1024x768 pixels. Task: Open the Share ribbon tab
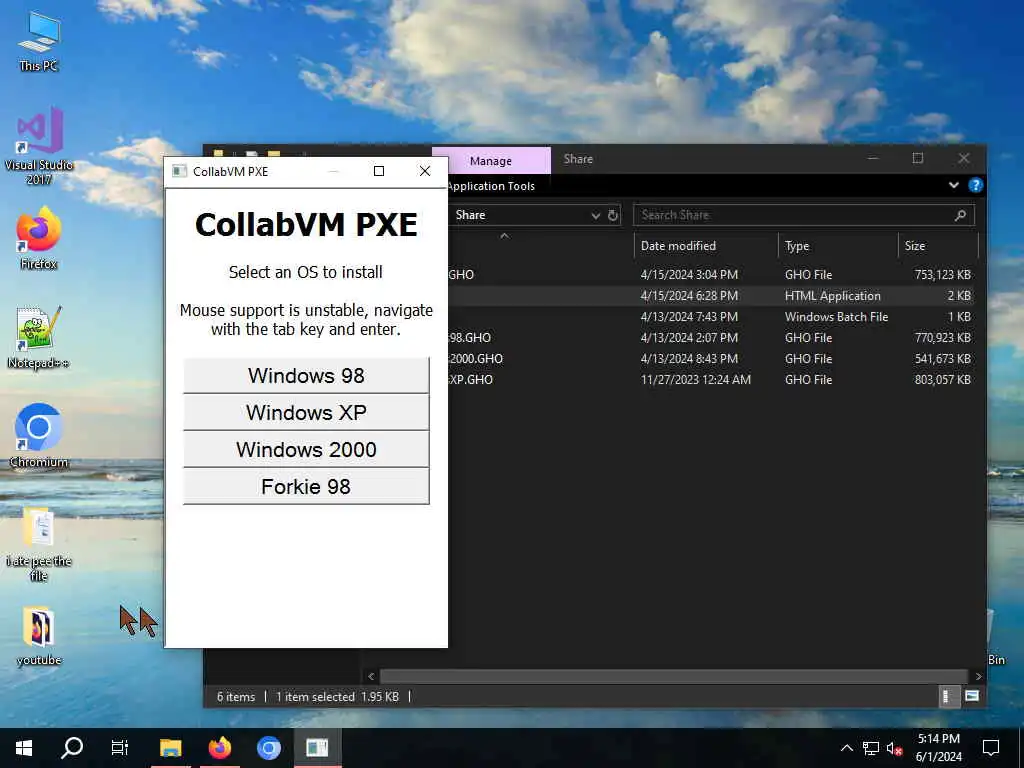coord(578,159)
